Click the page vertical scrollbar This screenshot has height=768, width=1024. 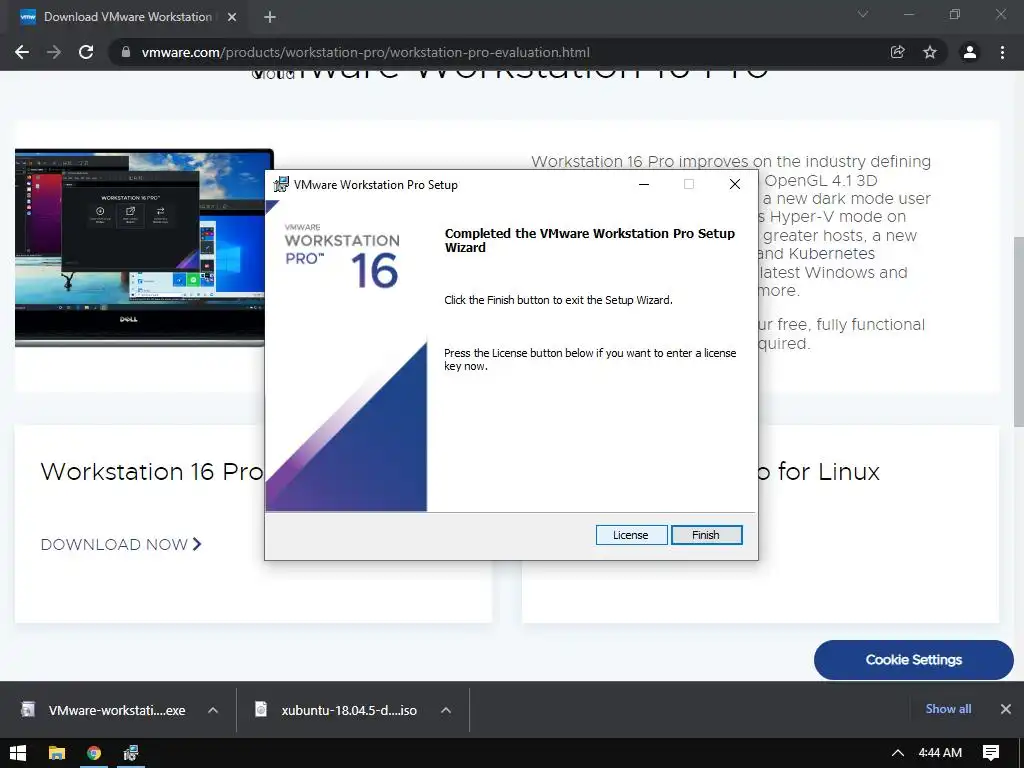click(x=1019, y=331)
